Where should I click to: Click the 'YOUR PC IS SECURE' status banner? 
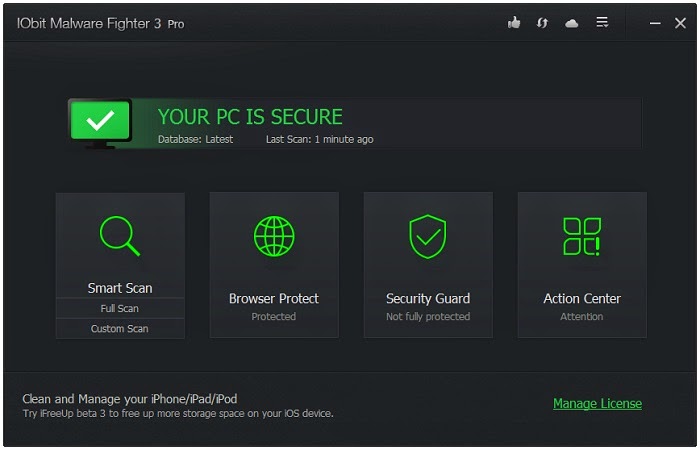250,117
